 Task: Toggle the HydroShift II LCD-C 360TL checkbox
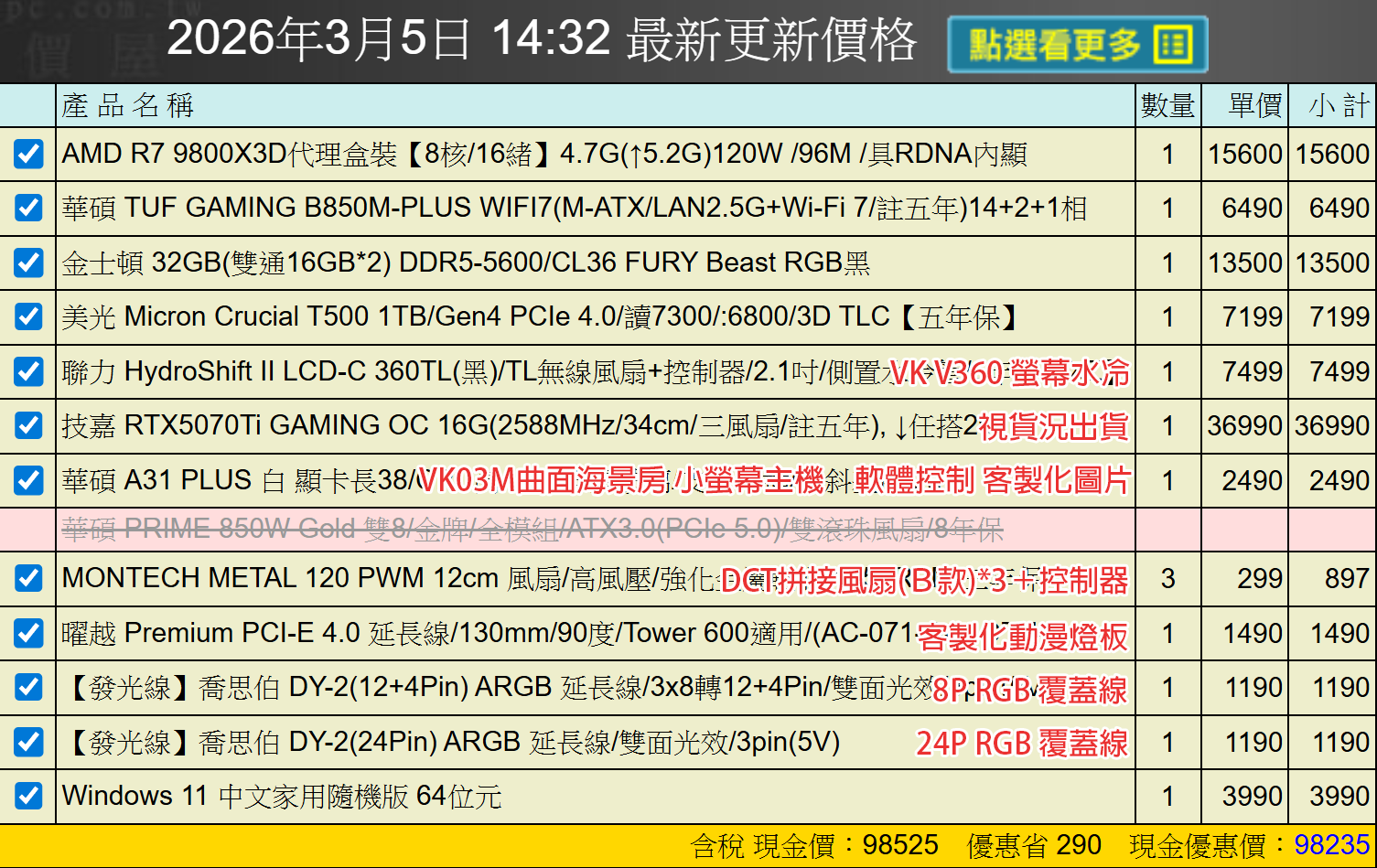(28, 371)
